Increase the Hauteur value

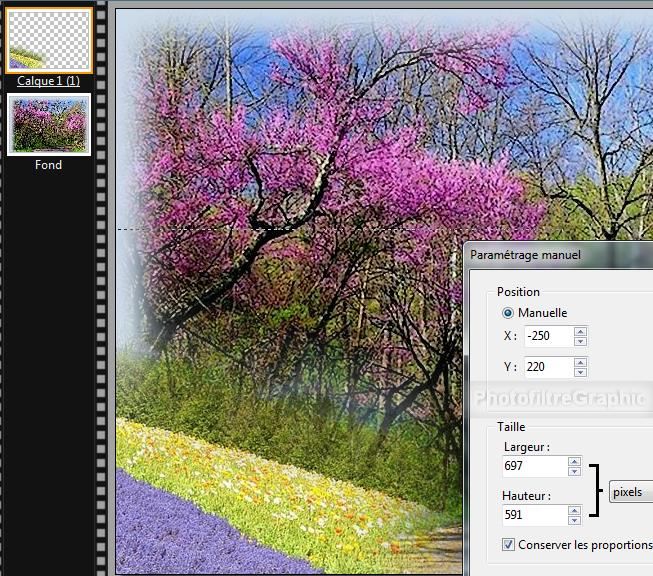pos(575,510)
